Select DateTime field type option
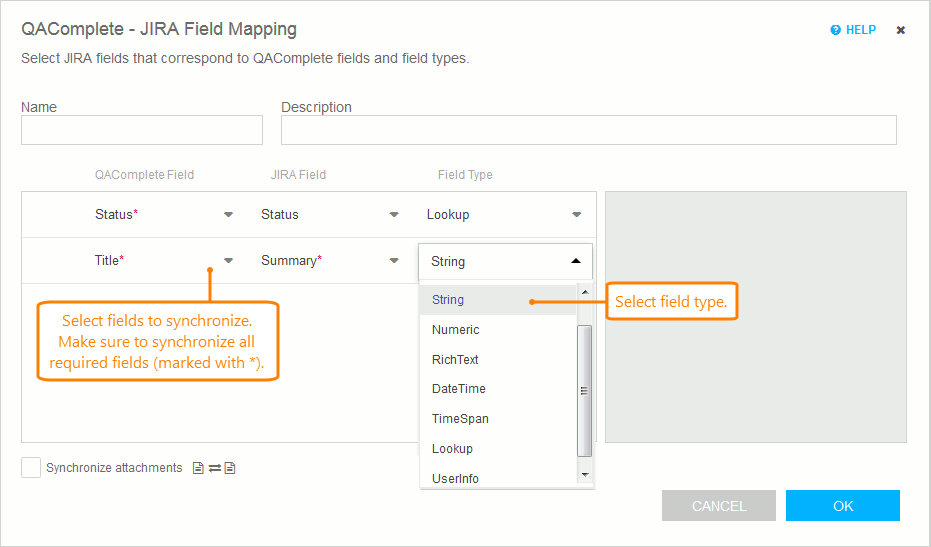This screenshot has height=547, width=931. [x=458, y=388]
